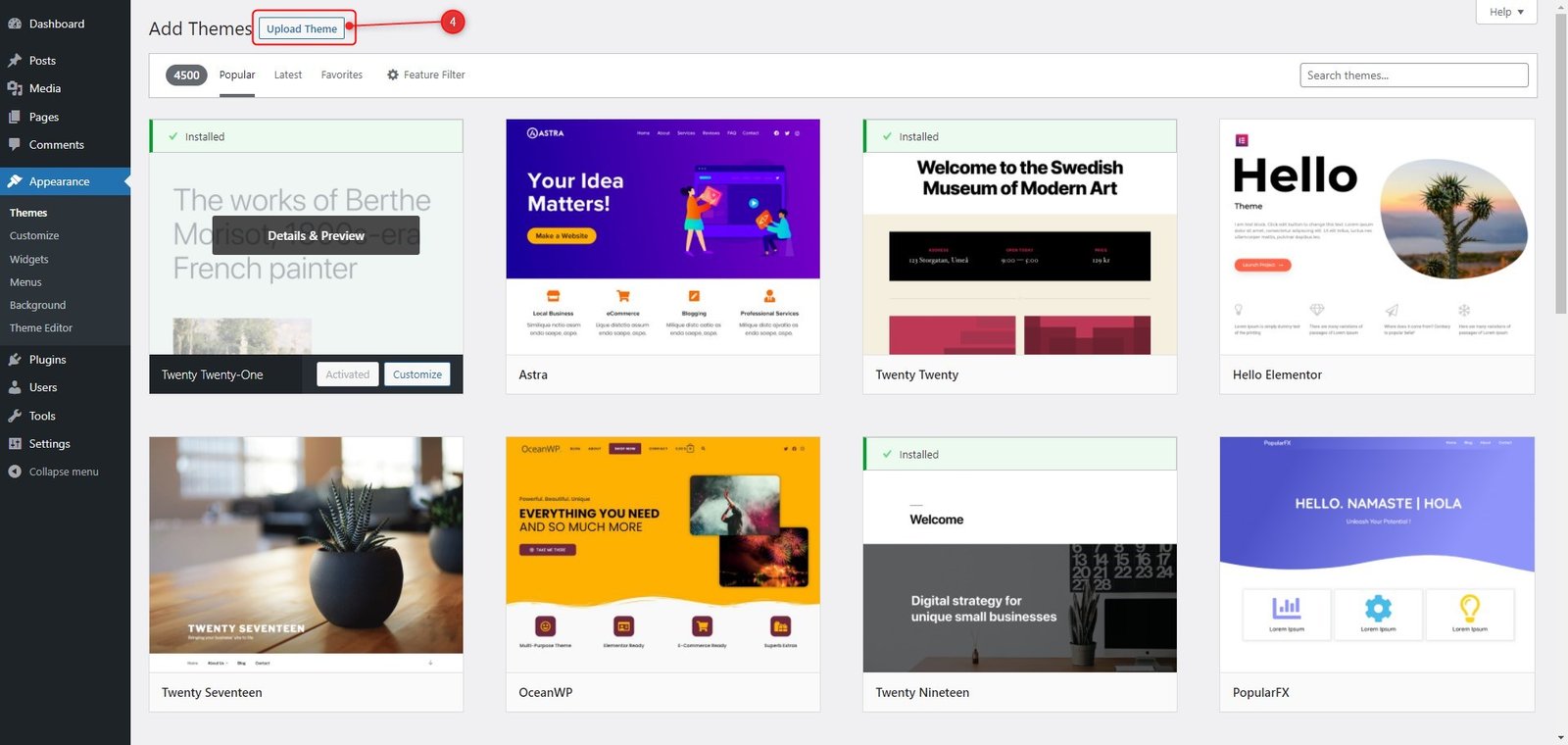Open Theme Editor link
Image resolution: width=1568 pixels, height=745 pixels.
tap(41, 328)
